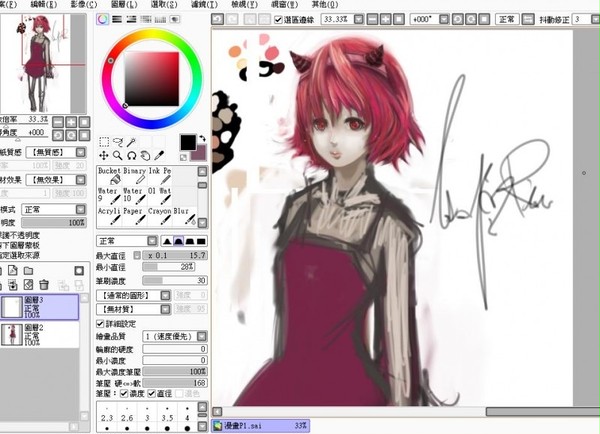Choose the Crayon brush tool

[x=160, y=216]
